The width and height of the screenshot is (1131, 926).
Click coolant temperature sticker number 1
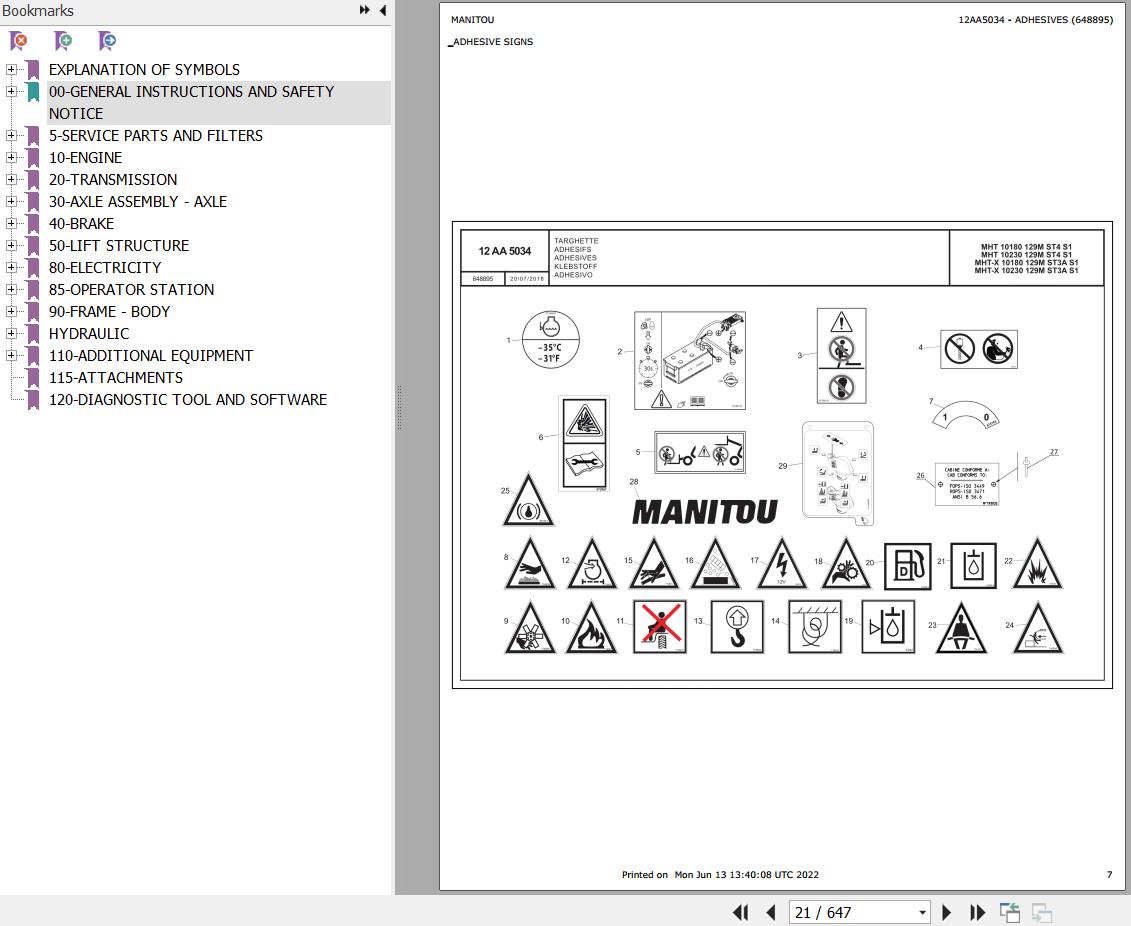pyautogui.click(x=550, y=340)
